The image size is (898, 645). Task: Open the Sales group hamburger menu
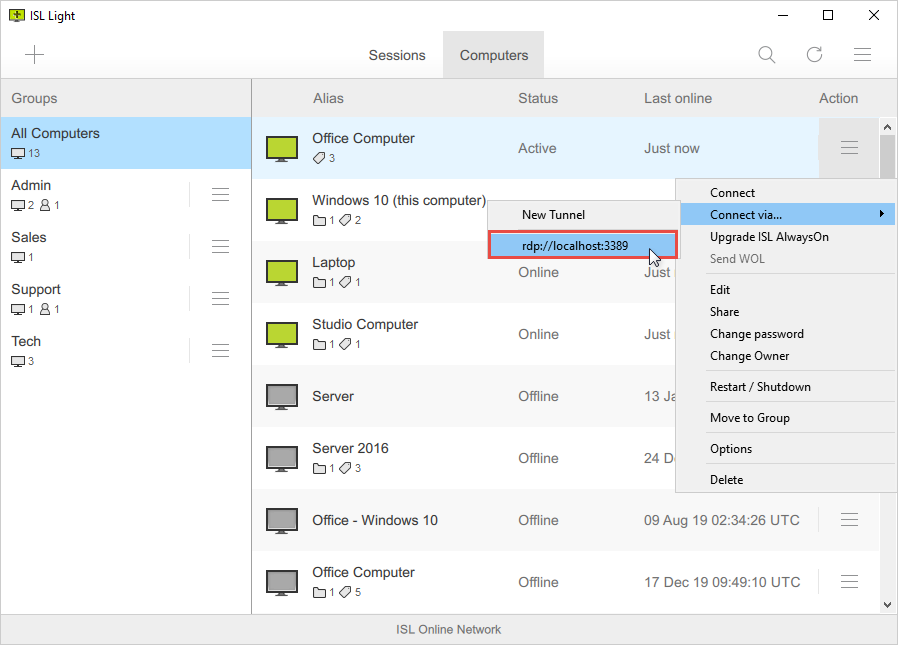pos(220,246)
